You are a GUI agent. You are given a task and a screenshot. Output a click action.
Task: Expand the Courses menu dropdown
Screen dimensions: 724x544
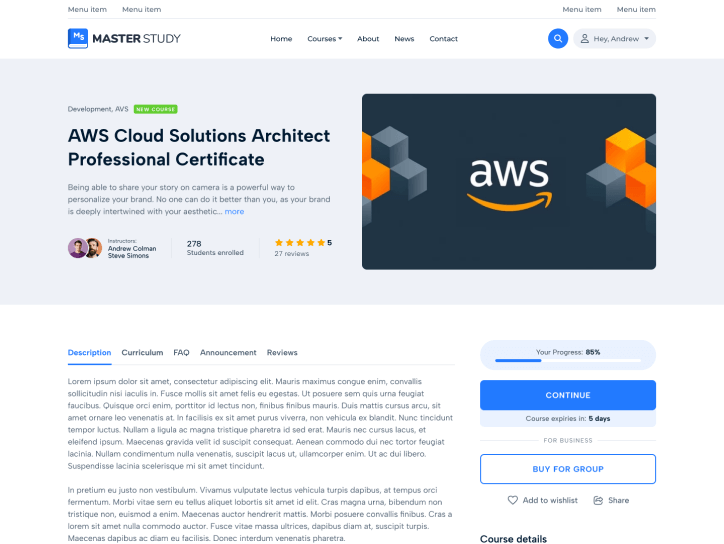point(324,39)
